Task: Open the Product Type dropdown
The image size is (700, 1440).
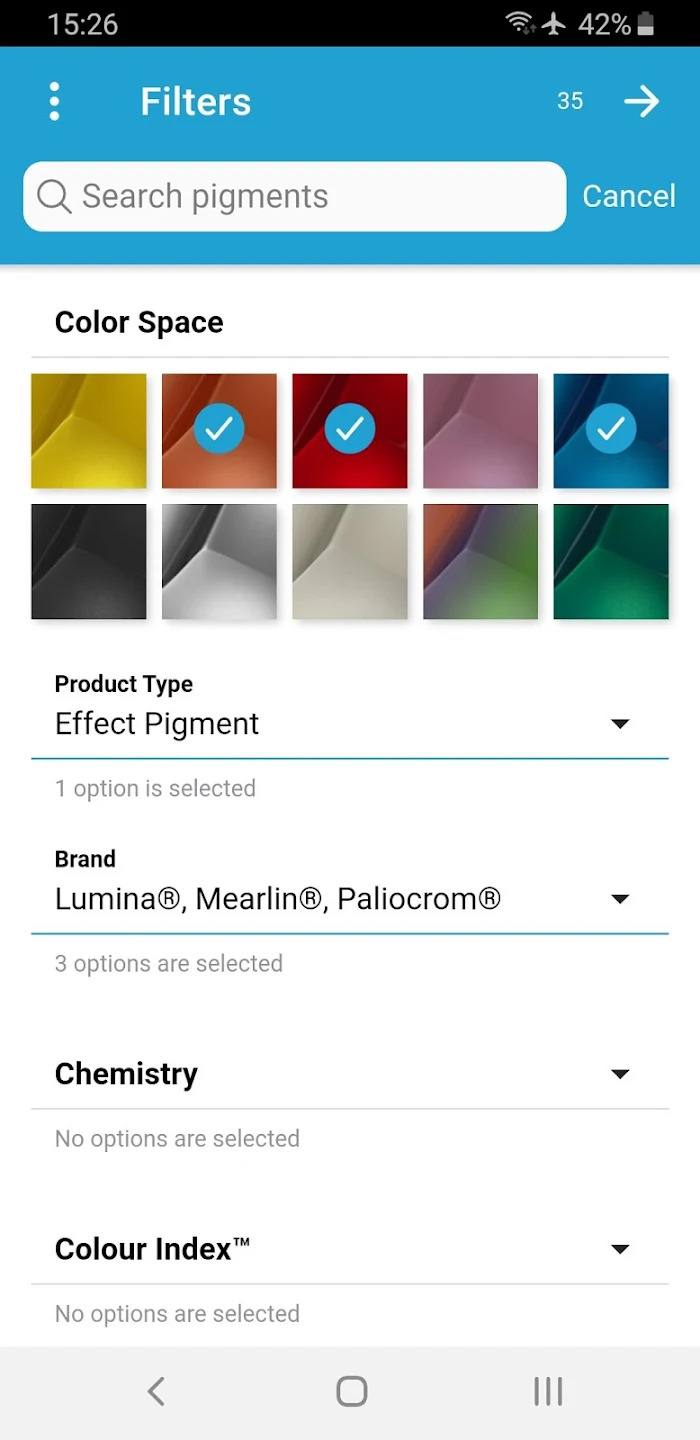Action: tap(350, 723)
